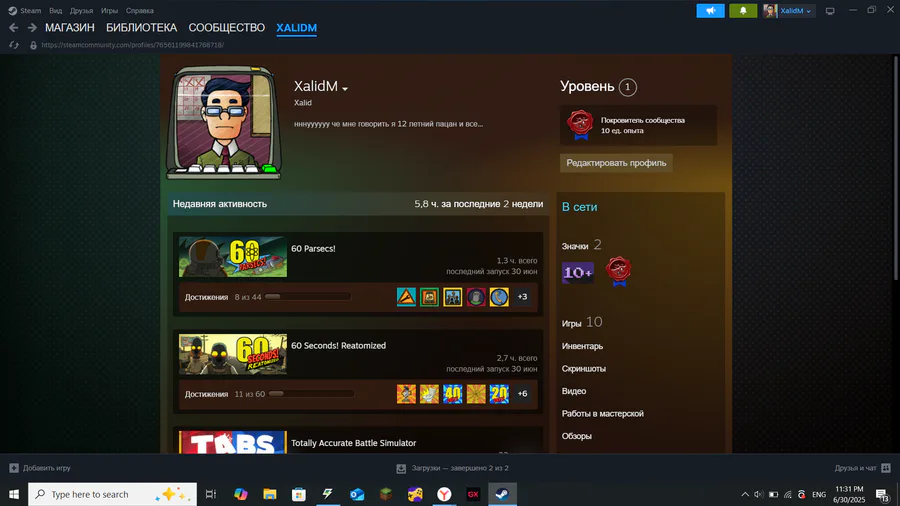Open the Инвентарь link
The width and height of the screenshot is (900, 506).
click(582, 346)
